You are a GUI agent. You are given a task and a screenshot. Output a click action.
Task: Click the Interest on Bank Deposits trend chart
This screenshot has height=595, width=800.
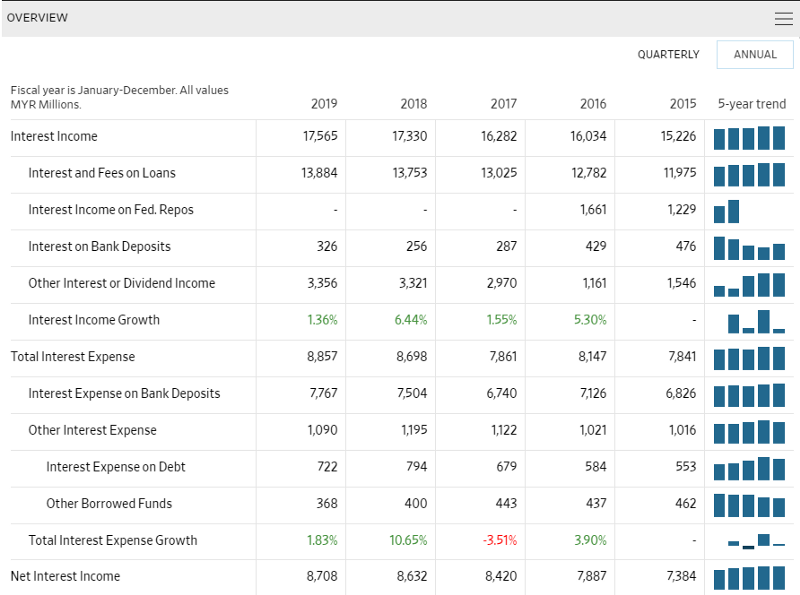(749, 248)
